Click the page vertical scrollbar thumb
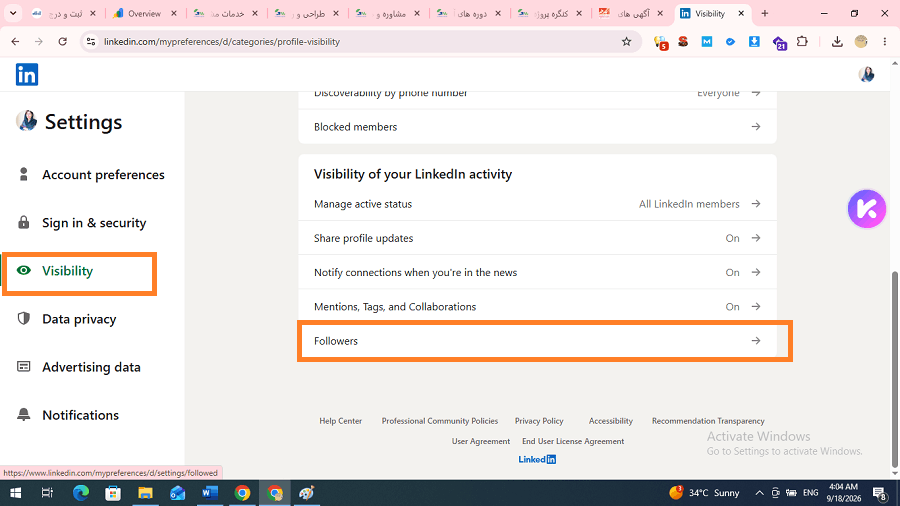 tap(894, 370)
